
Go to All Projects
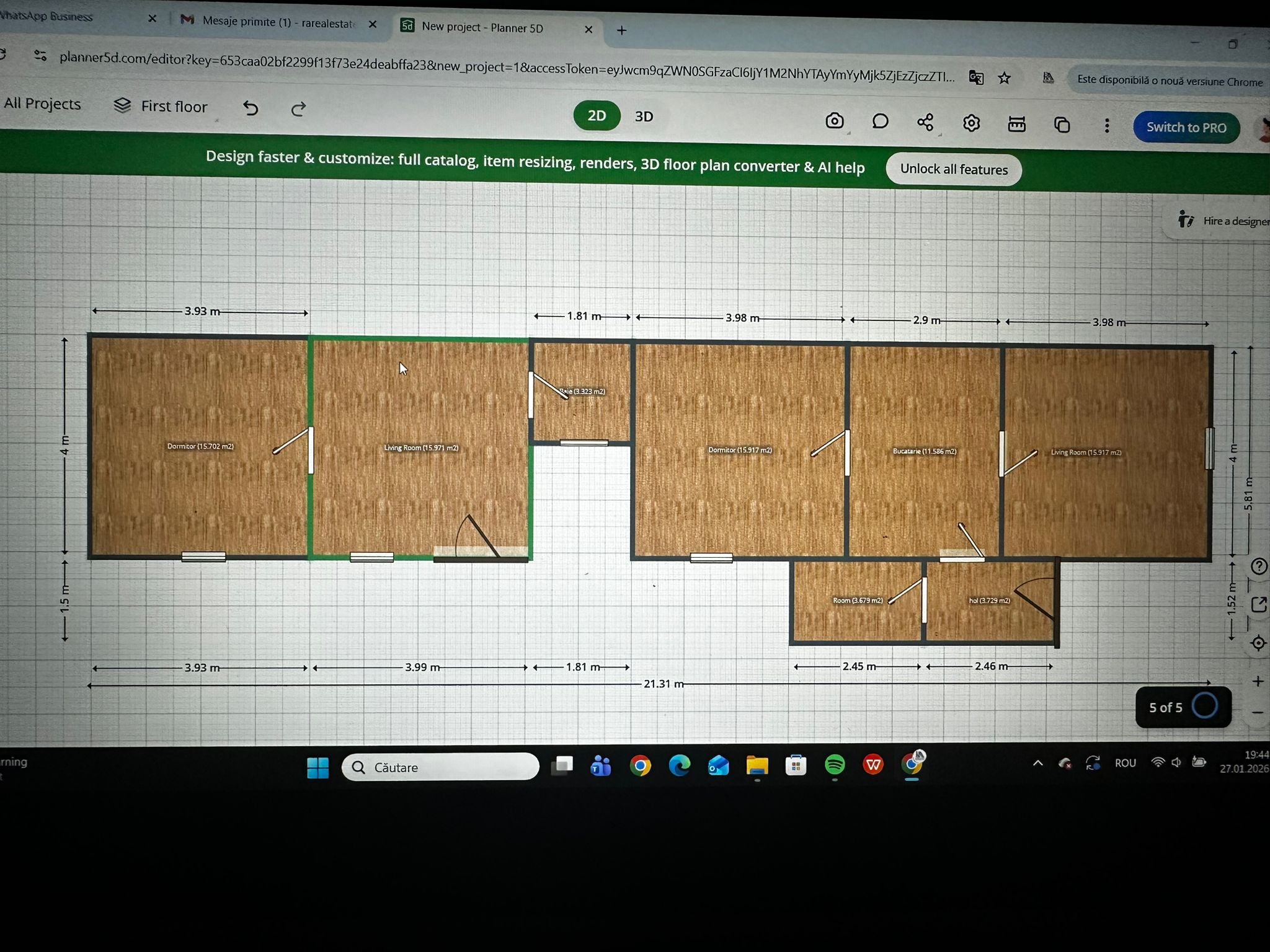42,104
